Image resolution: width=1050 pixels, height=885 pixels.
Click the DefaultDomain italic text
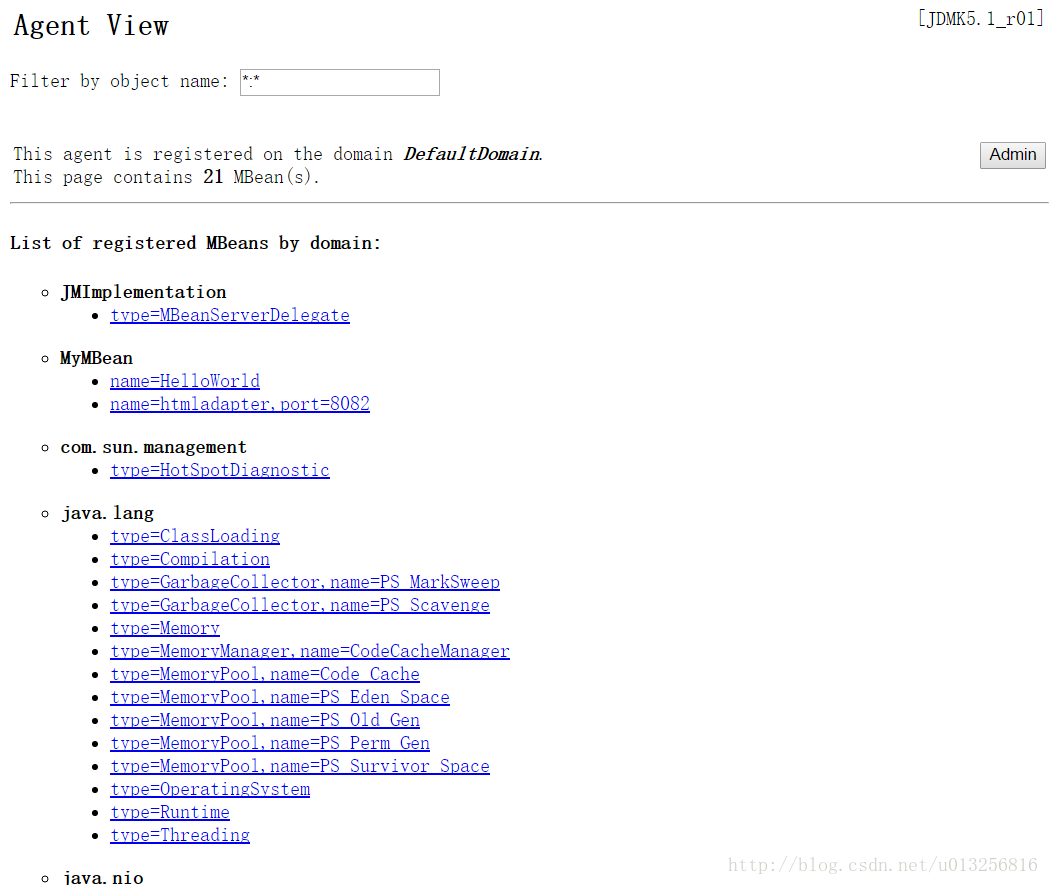[473, 155]
